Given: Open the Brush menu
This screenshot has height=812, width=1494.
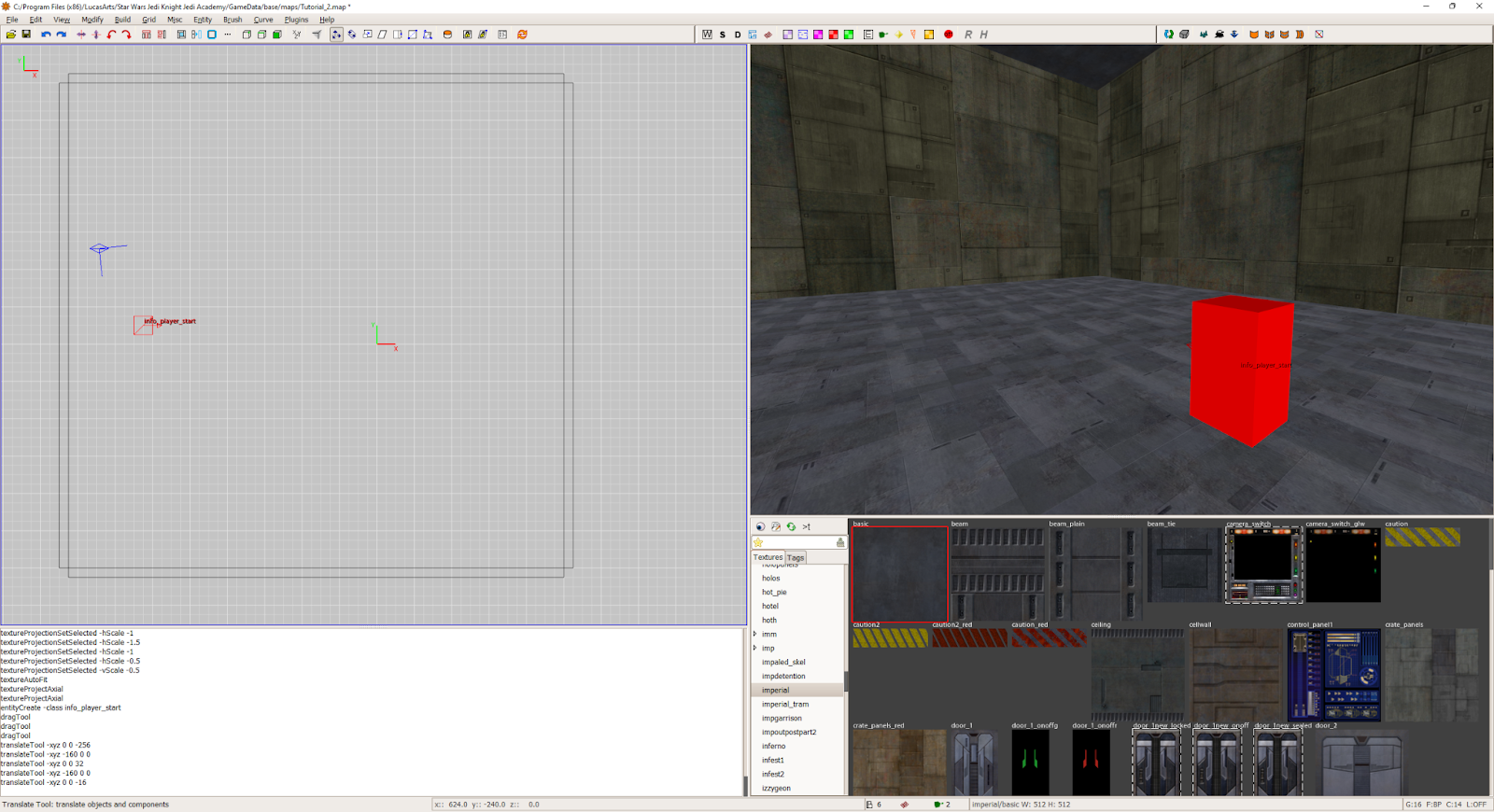Looking at the screenshot, I should 233,20.
